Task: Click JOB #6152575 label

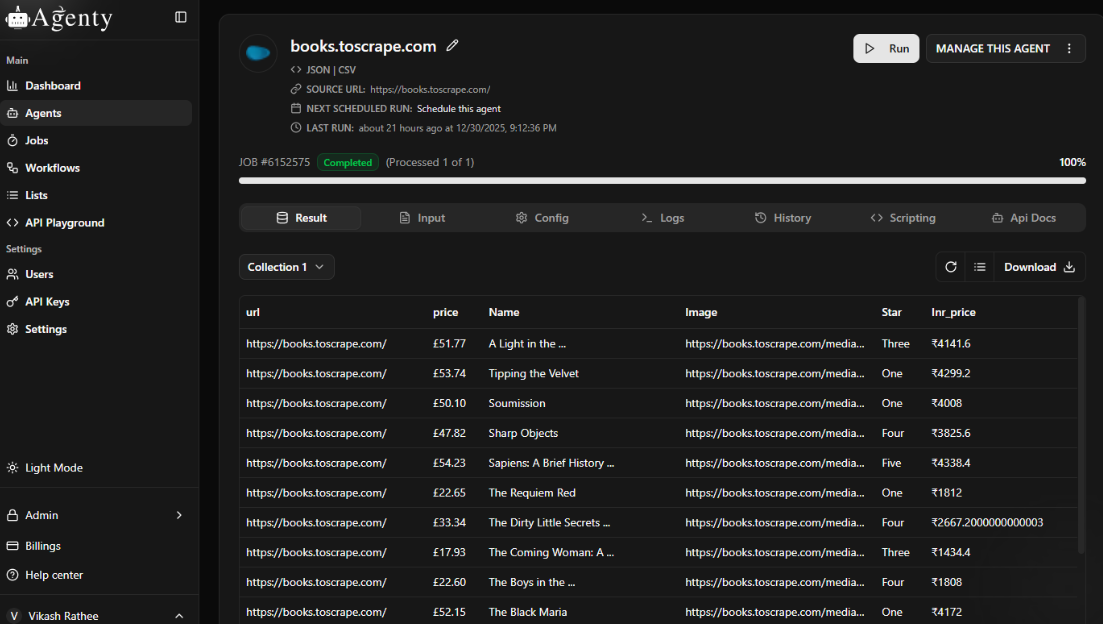Action: click(274, 163)
